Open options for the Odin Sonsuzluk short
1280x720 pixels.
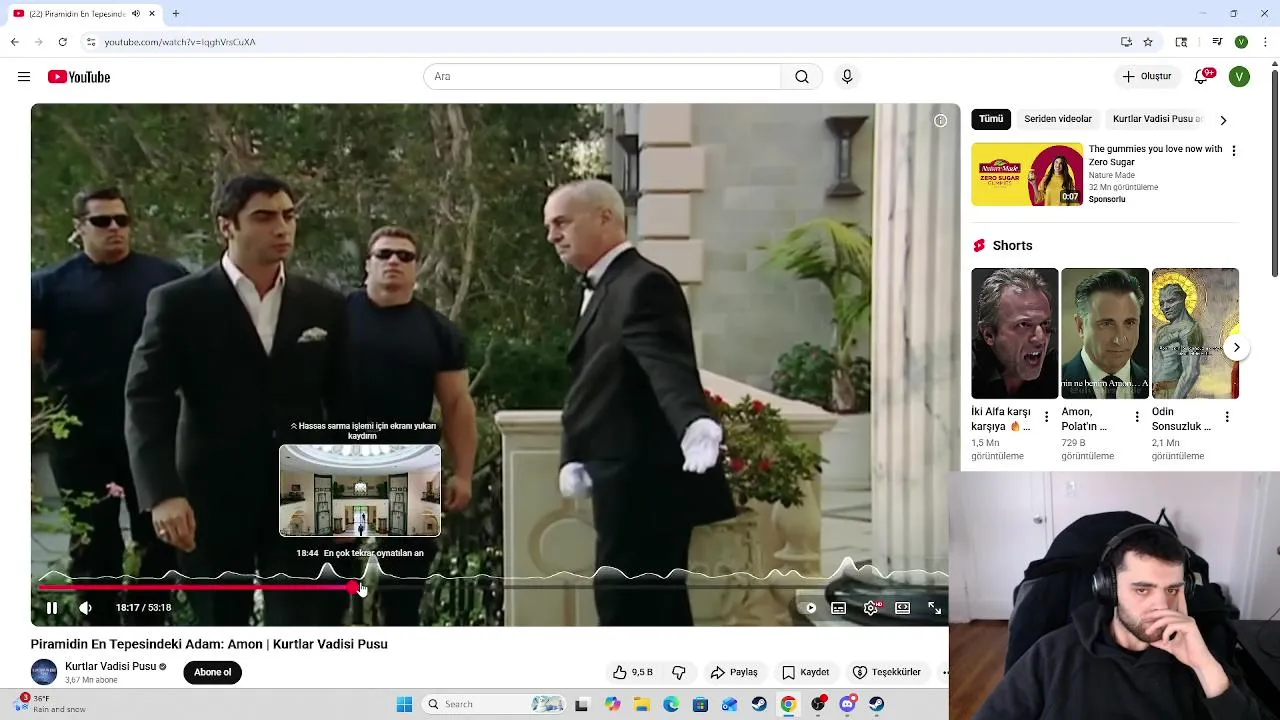1227,416
